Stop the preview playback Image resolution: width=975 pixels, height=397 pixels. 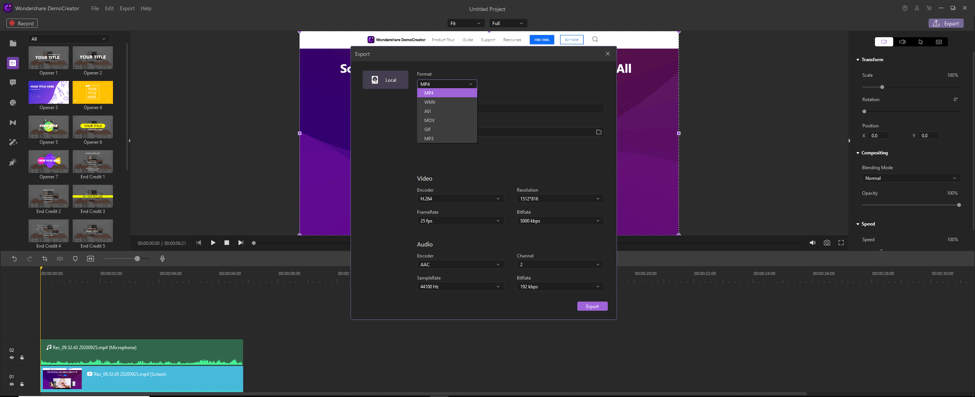[x=227, y=243]
